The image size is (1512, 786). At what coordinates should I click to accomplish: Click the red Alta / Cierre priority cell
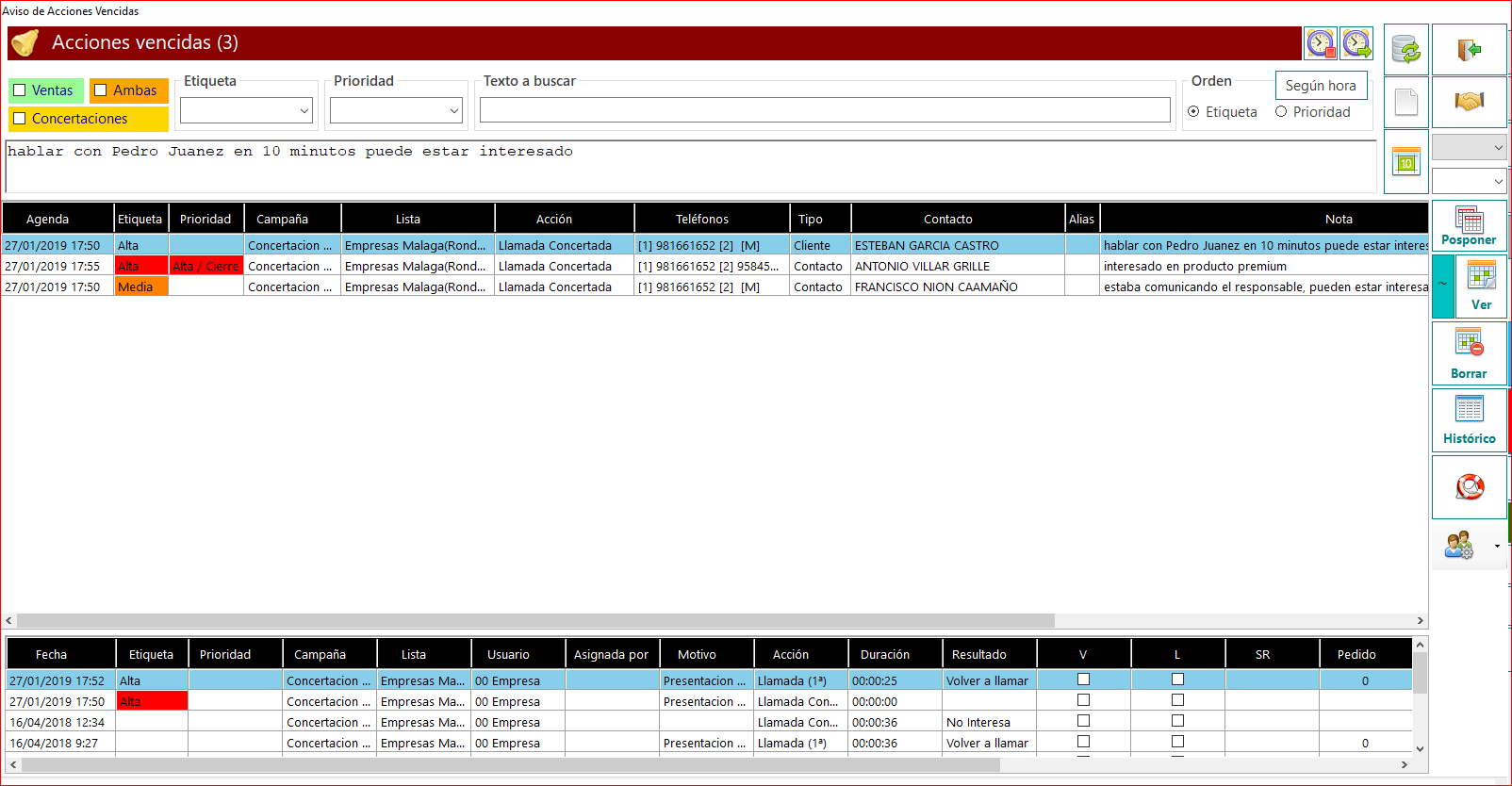[206, 267]
